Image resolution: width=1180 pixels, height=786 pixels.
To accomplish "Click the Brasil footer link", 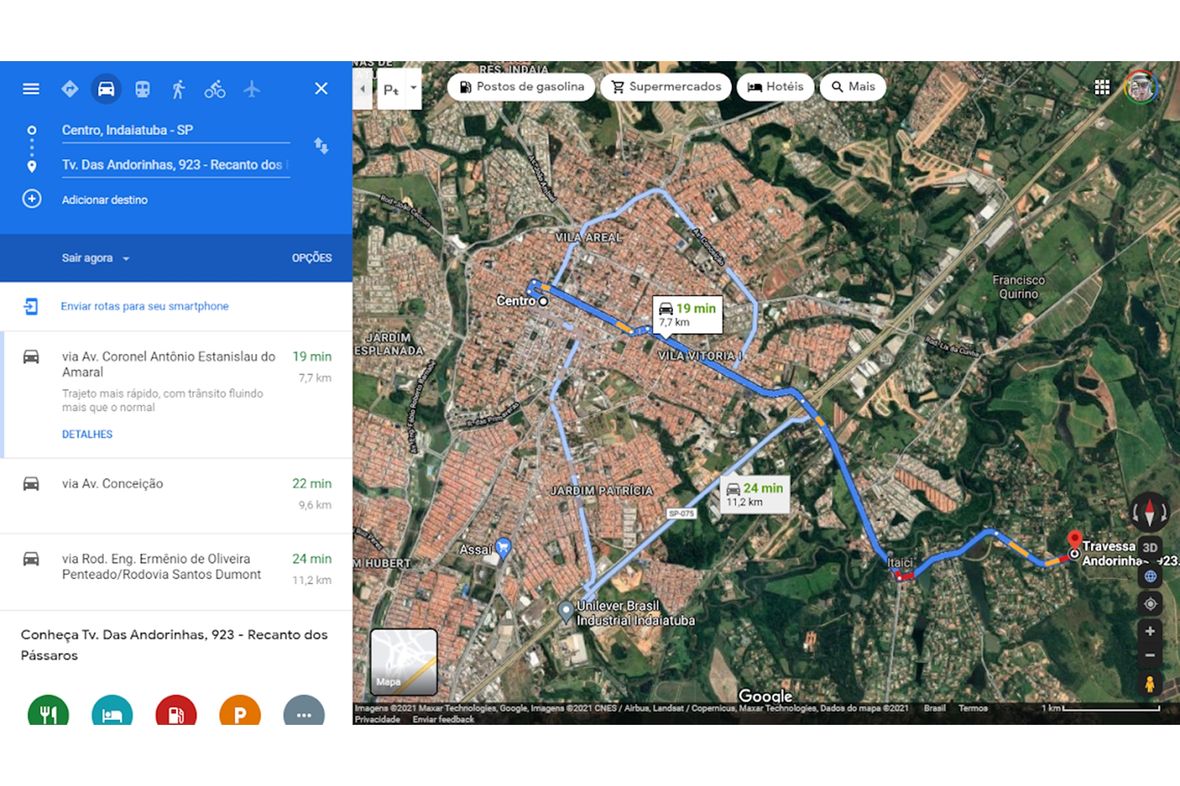I will (x=935, y=708).
